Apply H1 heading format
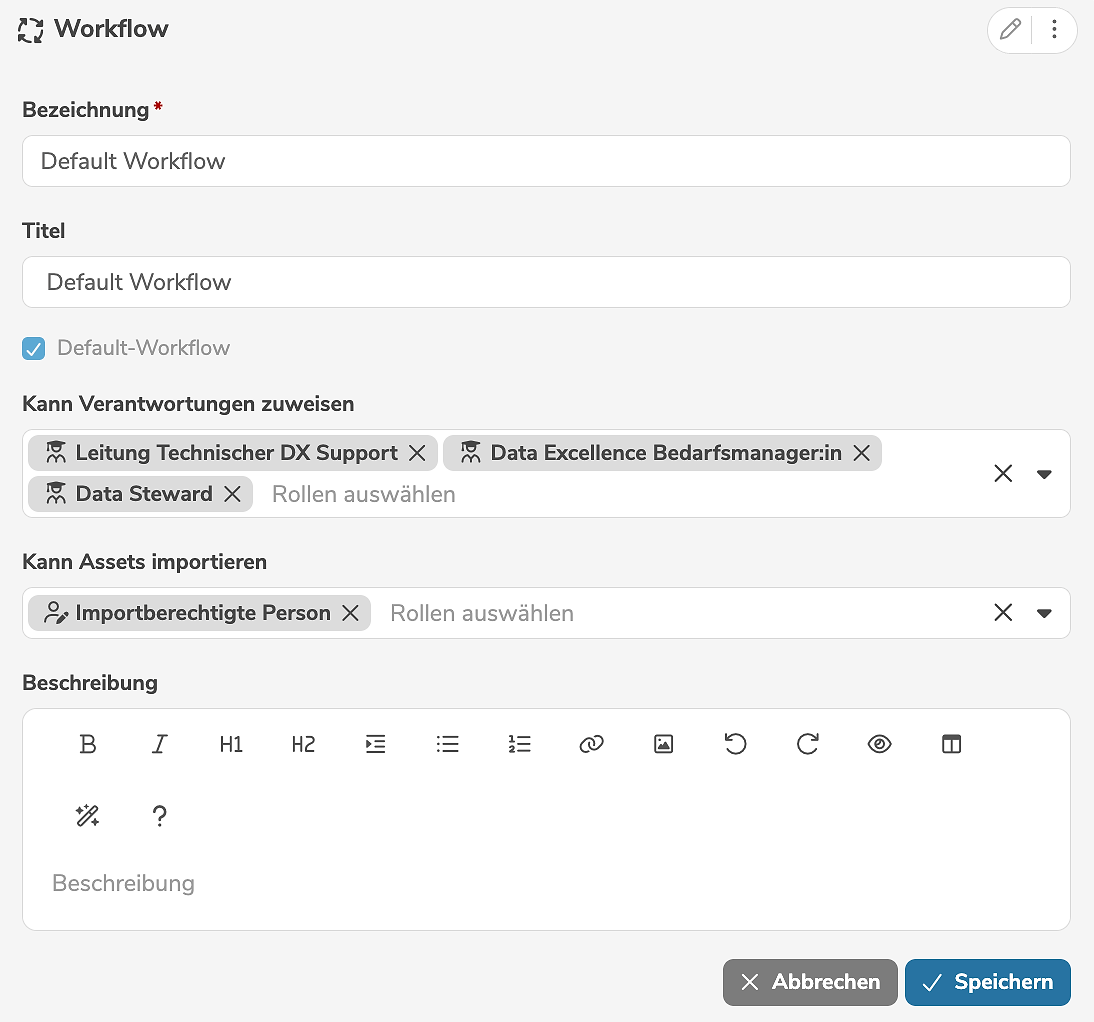Viewport: 1094px width, 1022px height. (x=231, y=744)
